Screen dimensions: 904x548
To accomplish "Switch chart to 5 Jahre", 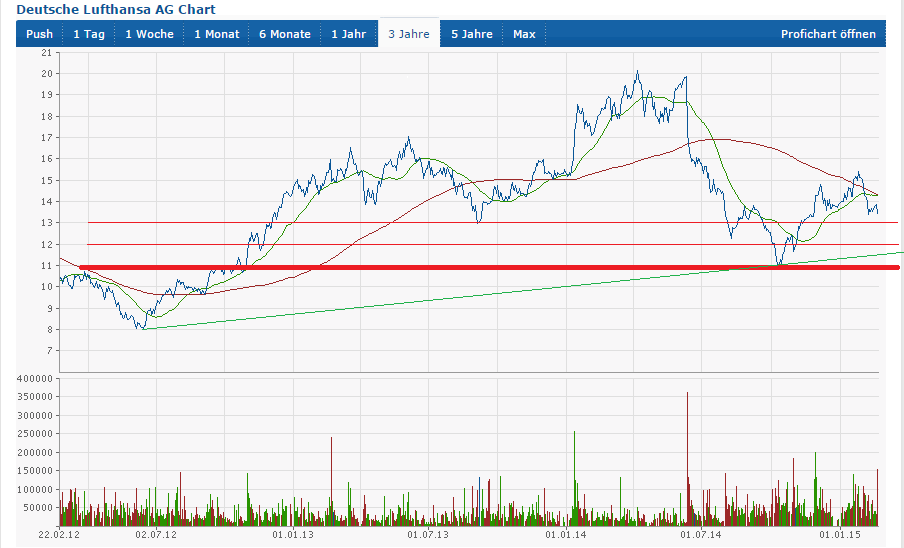I will click(x=472, y=34).
